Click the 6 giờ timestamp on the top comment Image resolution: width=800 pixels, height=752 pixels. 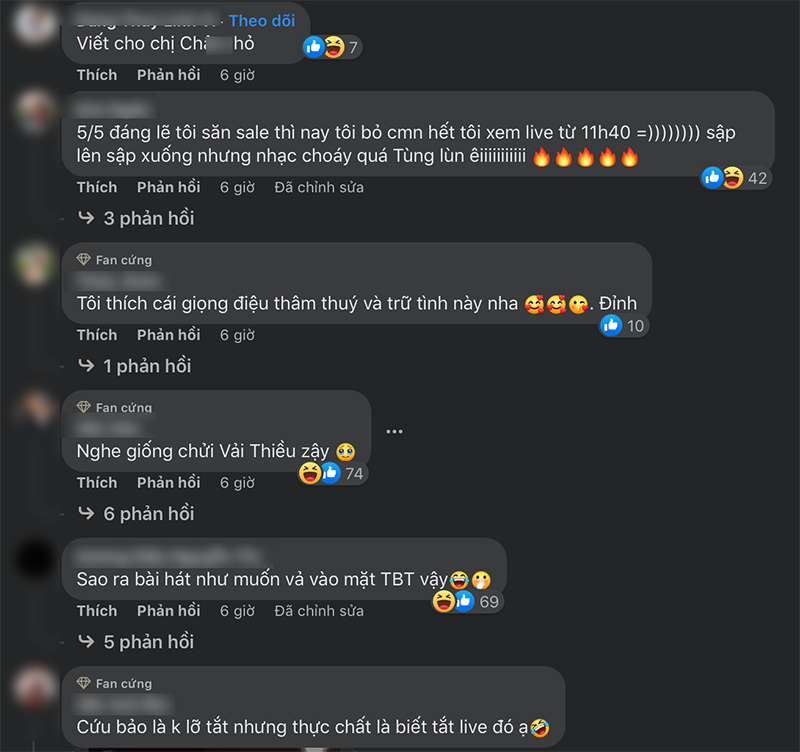pos(237,75)
